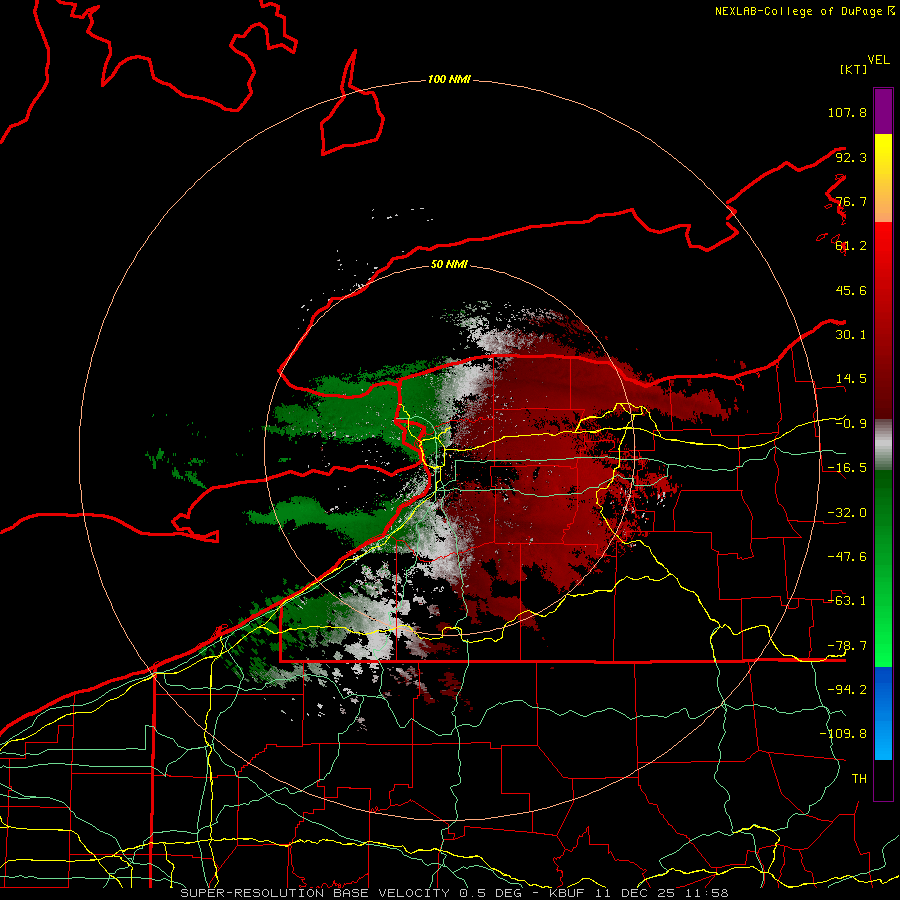Select the -94.2 scale value
The width and height of the screenshot is (900, 900).
click(847, 690)
